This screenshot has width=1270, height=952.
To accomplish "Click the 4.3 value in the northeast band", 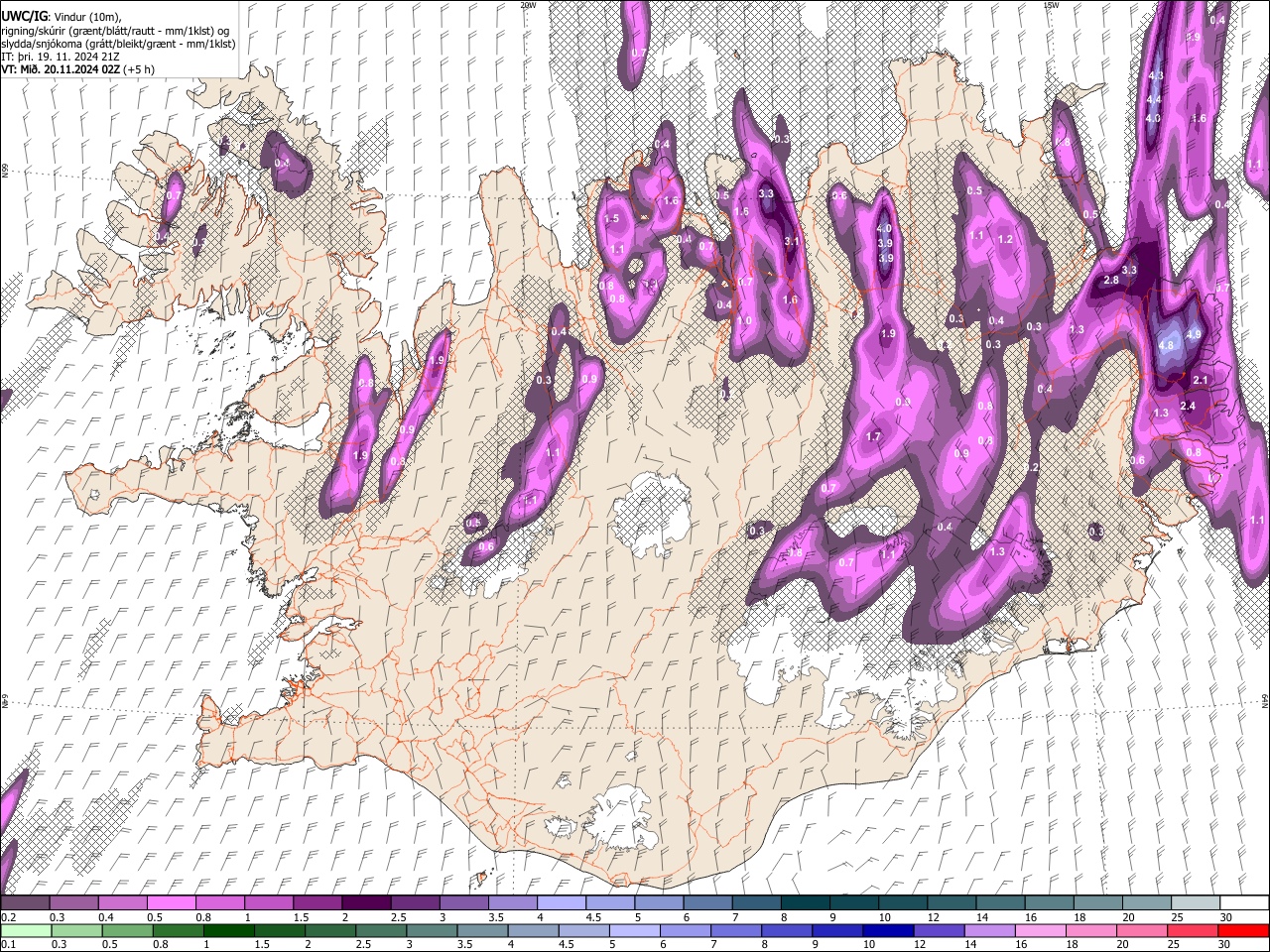I will [1155, 75].
